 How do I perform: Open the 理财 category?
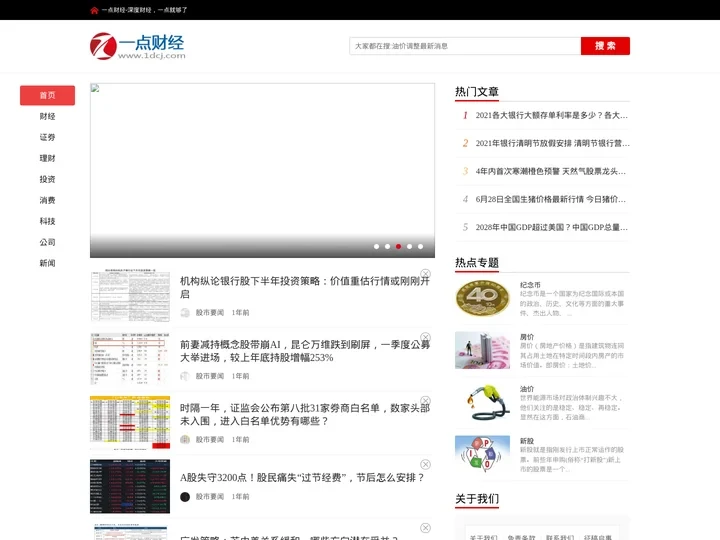click(x=47, y=158)
